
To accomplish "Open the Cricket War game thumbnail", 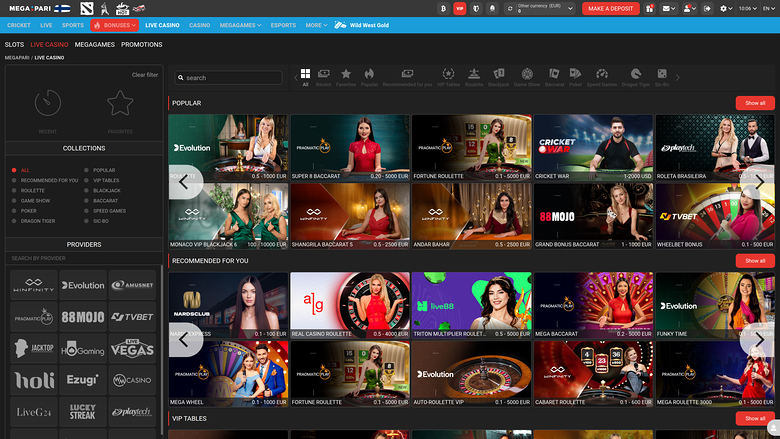I will [593, 147].
